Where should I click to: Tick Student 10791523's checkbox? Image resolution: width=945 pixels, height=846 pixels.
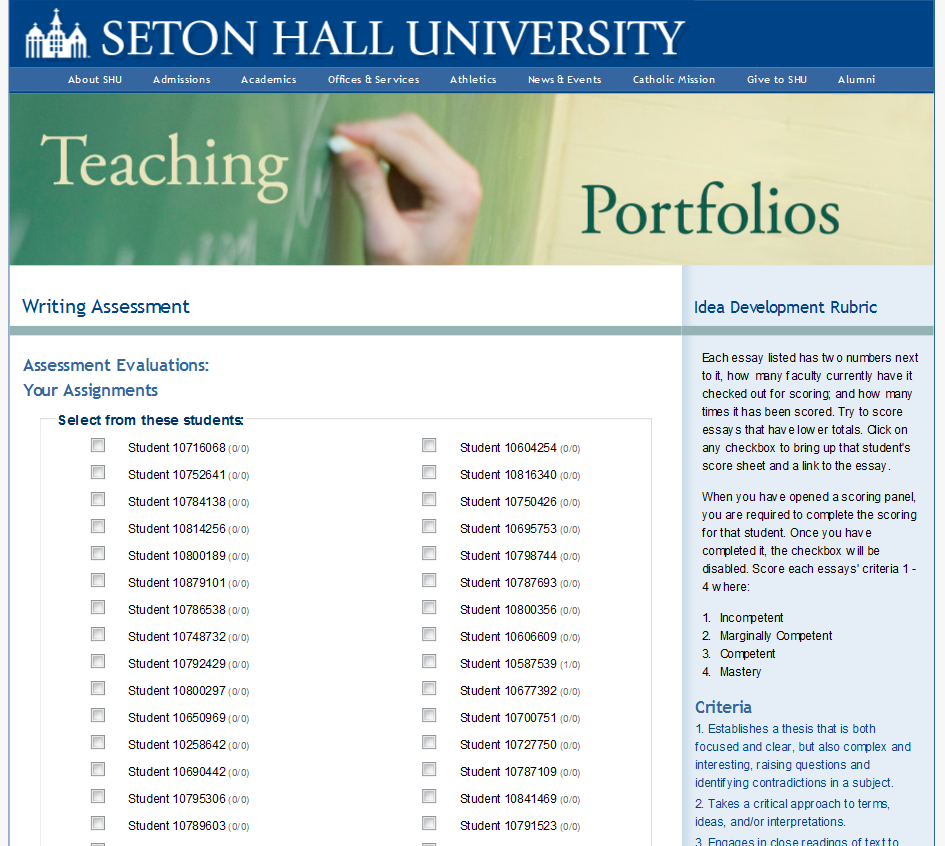pyautogui.click(x=429, y=823)
